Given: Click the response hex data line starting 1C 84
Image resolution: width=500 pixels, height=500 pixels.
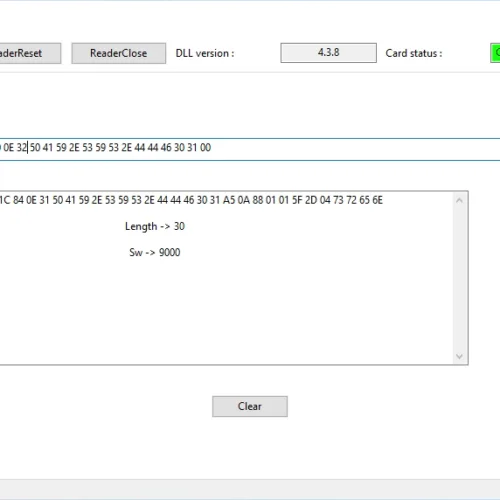Looking at the screenshot, I should (x=191, y=200).
